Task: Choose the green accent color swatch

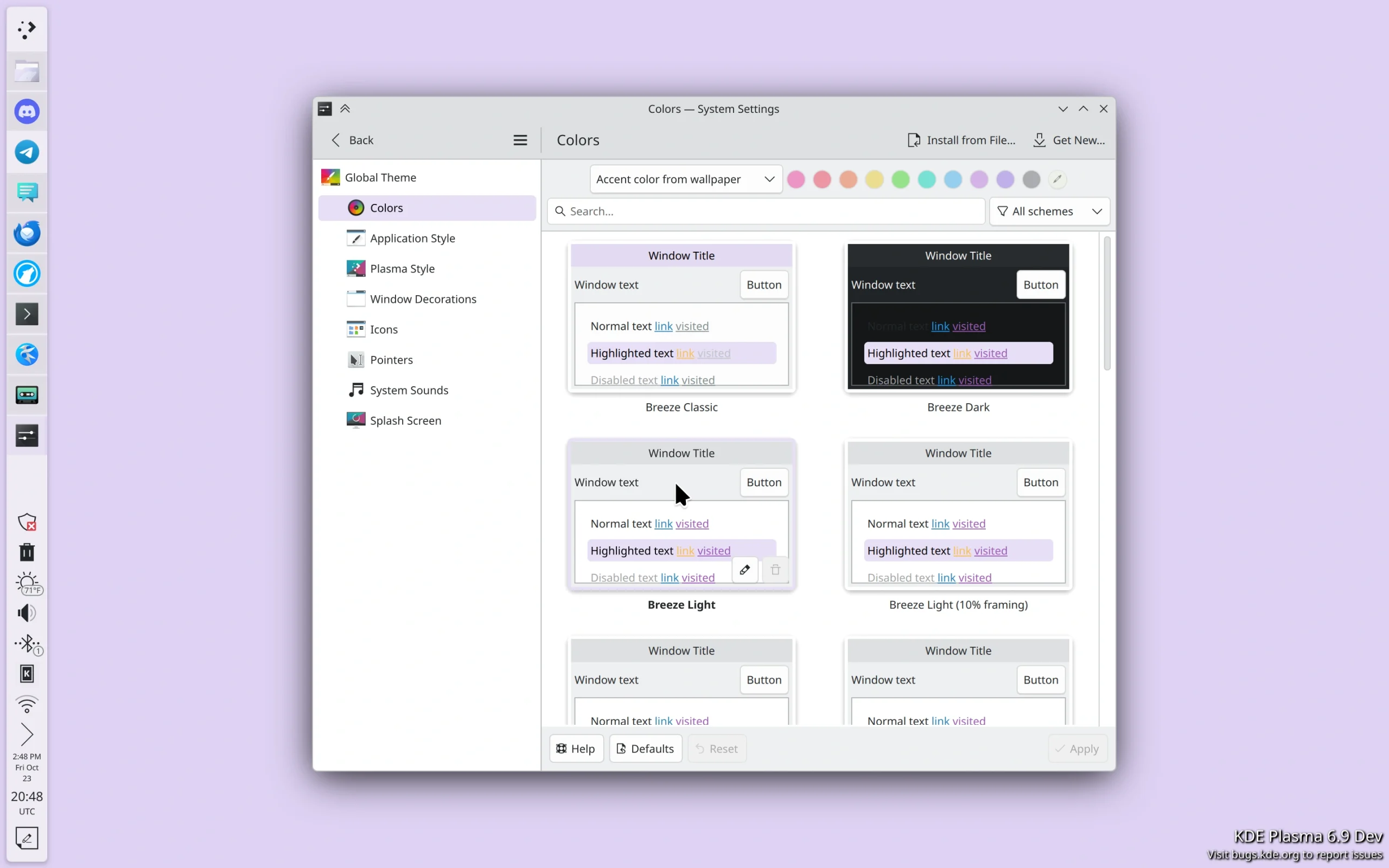Action: (x=901, y=179)
